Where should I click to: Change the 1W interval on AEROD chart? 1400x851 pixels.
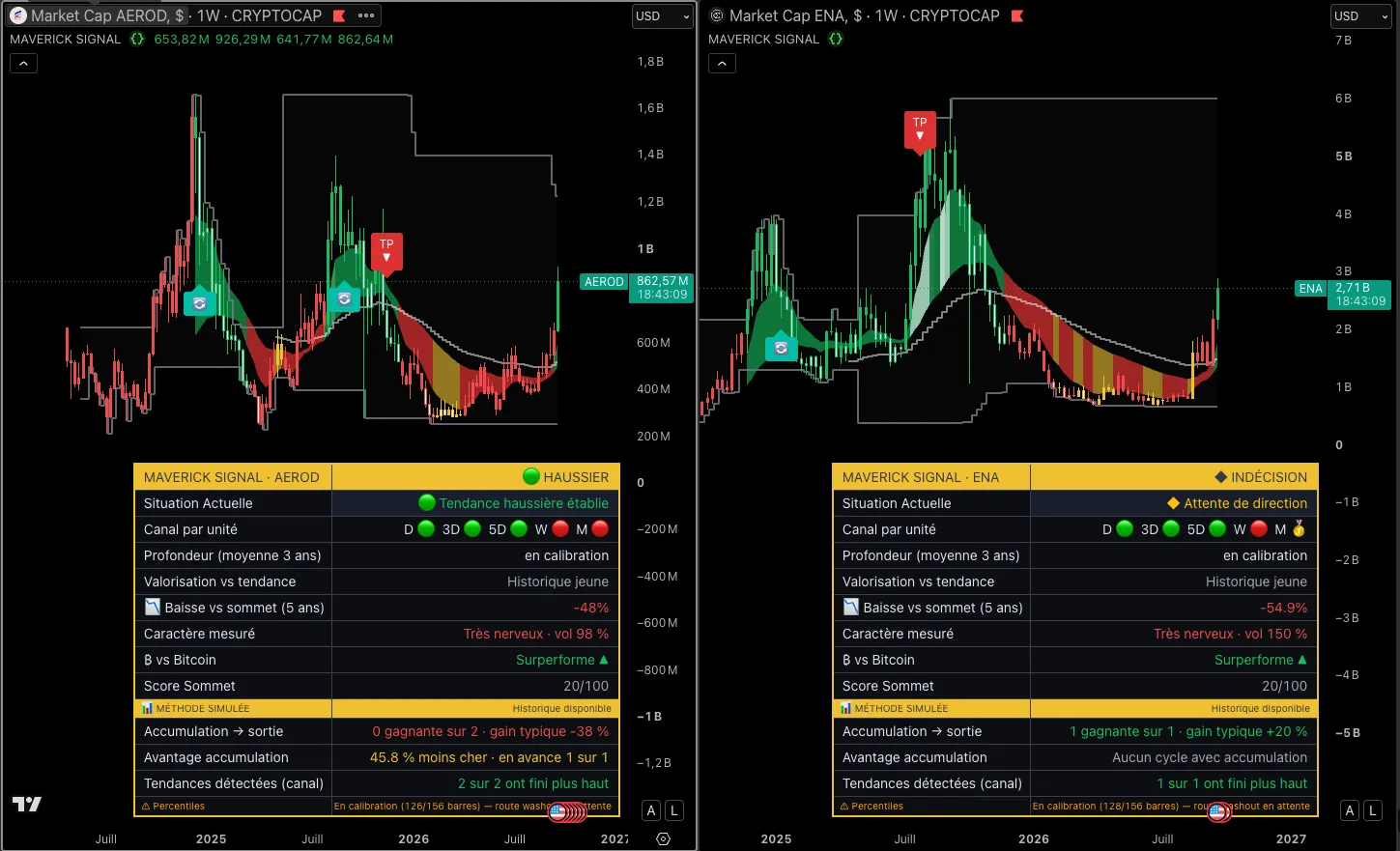[209, 15]
